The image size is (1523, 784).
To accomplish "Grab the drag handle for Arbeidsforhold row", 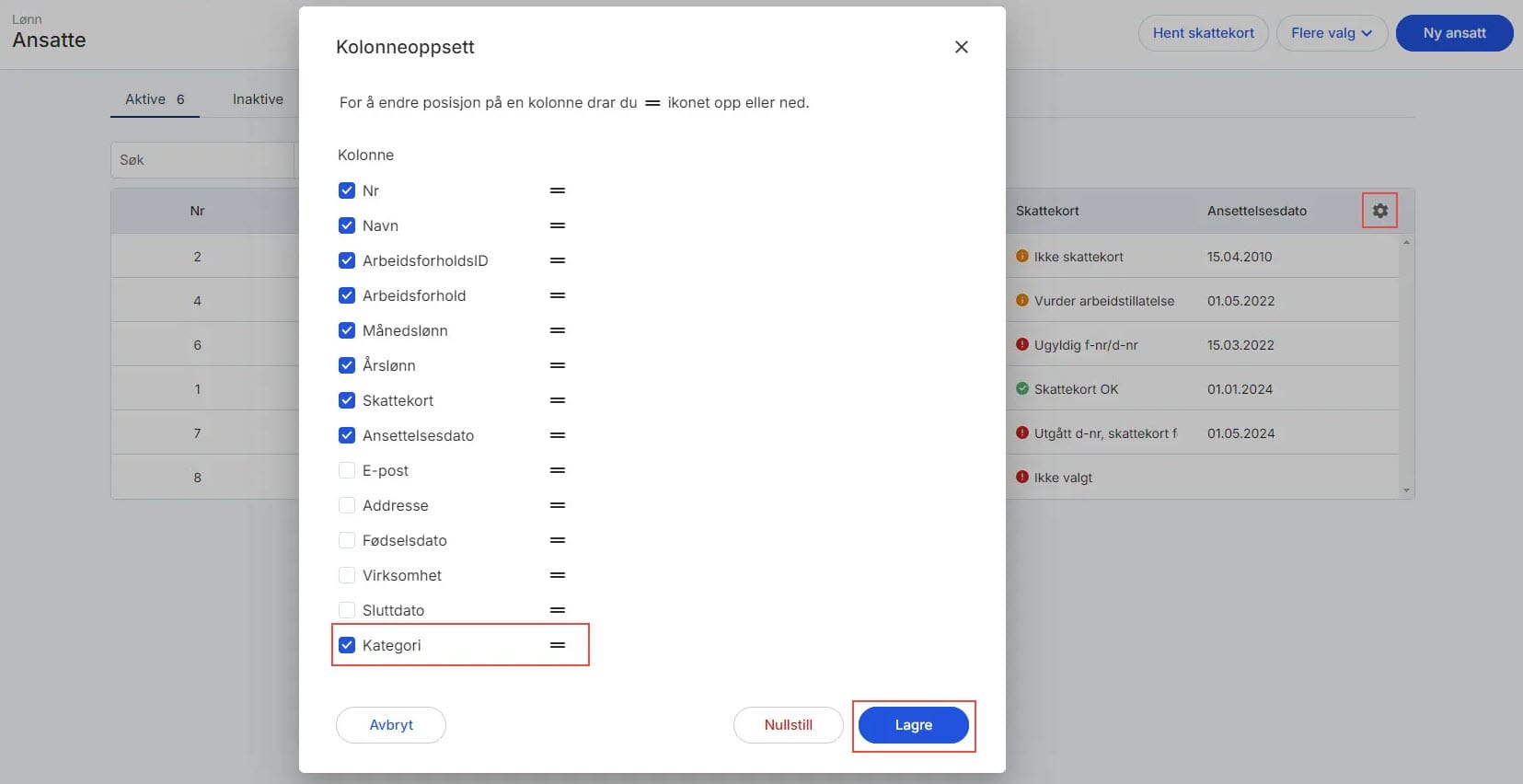I will coord(558,295).
